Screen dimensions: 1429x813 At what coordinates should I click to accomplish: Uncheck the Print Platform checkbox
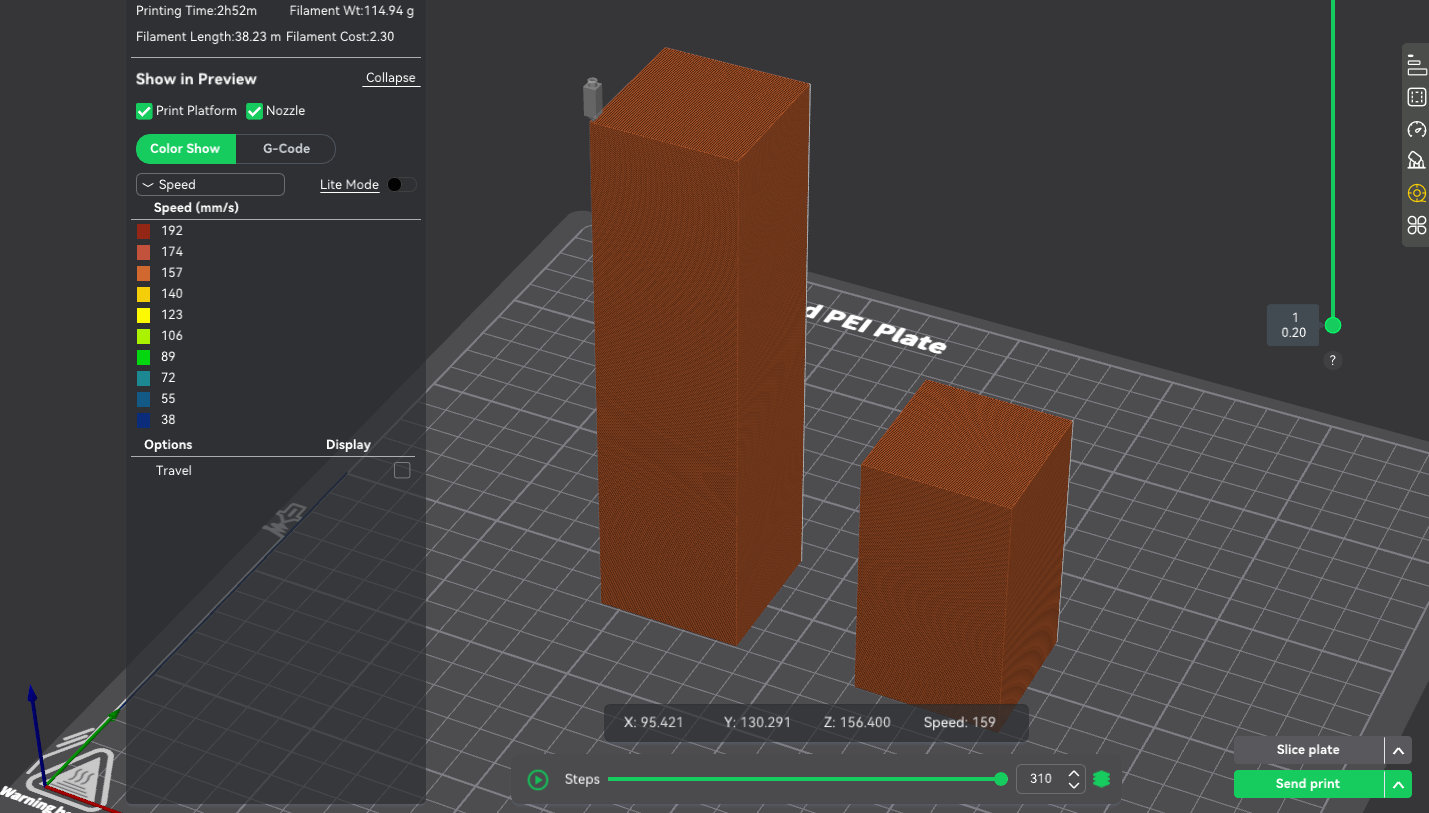tap(144, 111)
